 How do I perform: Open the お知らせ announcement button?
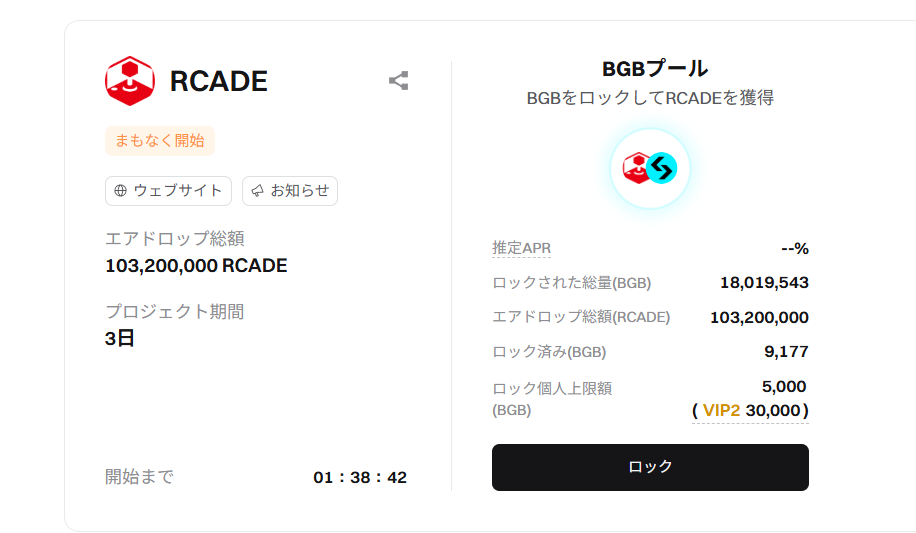pos(290,191)
